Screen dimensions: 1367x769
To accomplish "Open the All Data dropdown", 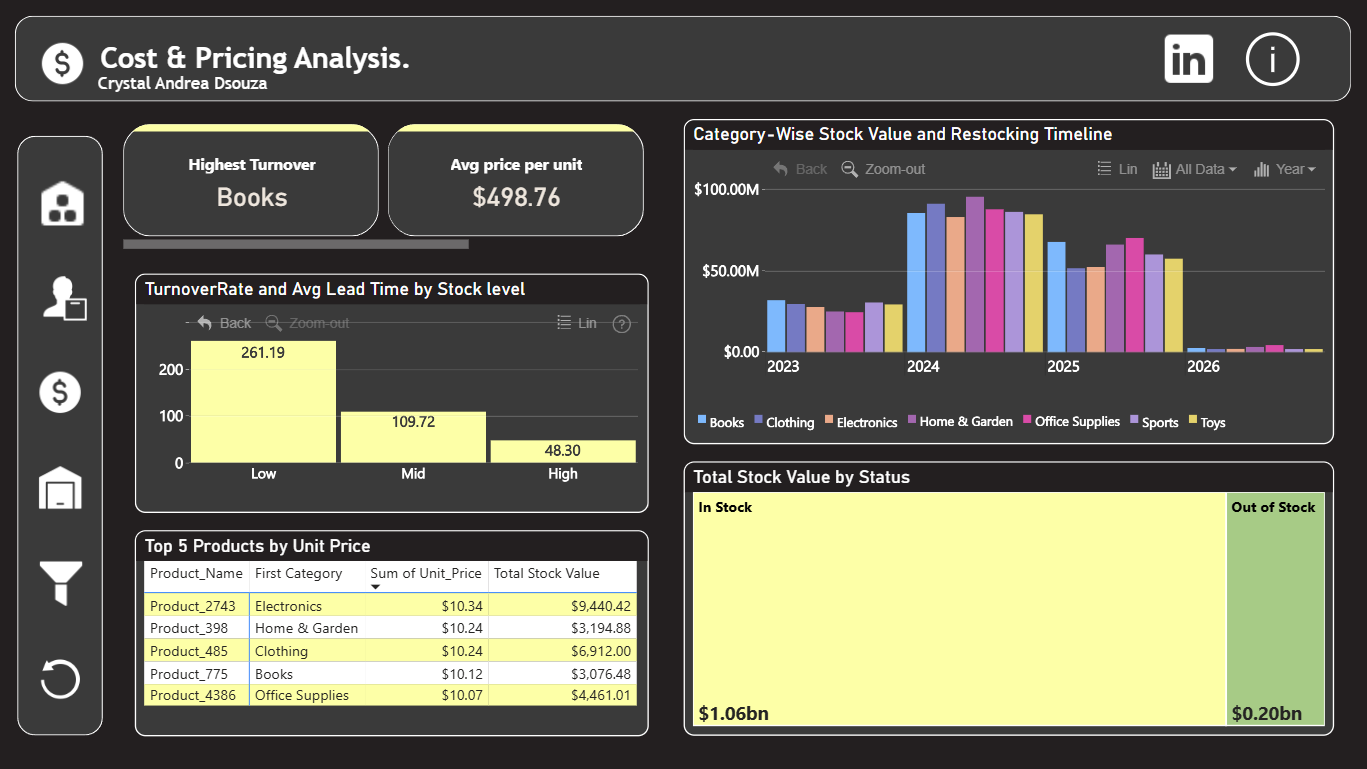I will (1194, 169).
